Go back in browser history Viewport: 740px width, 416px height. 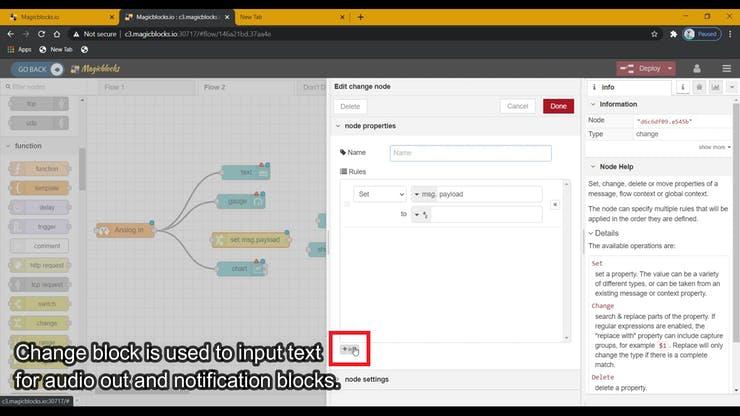pos(10,34)
